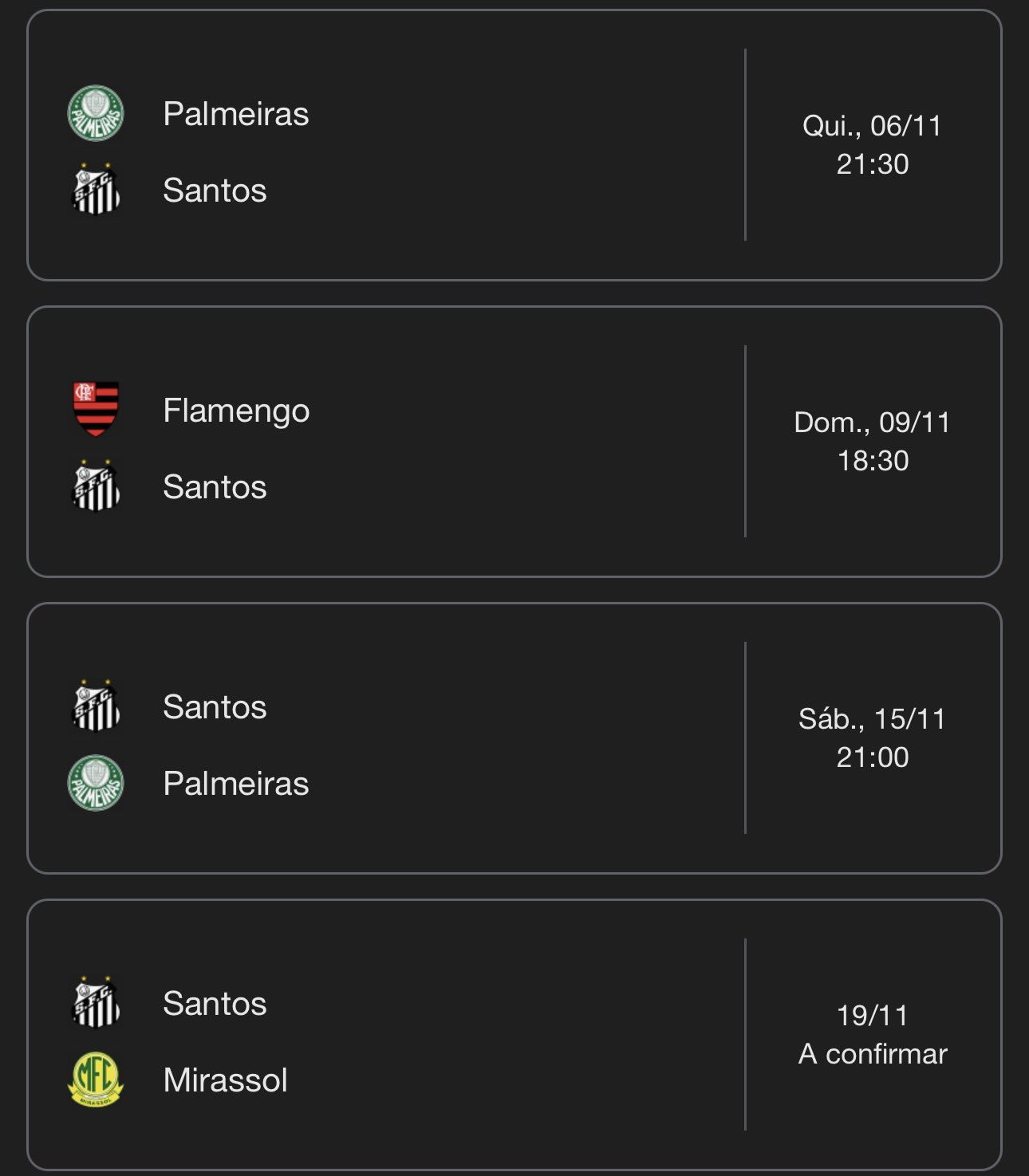Click Santos name under Flamengo
Viewport: 1029px width, 1176px height.
(x=215, y=487)
